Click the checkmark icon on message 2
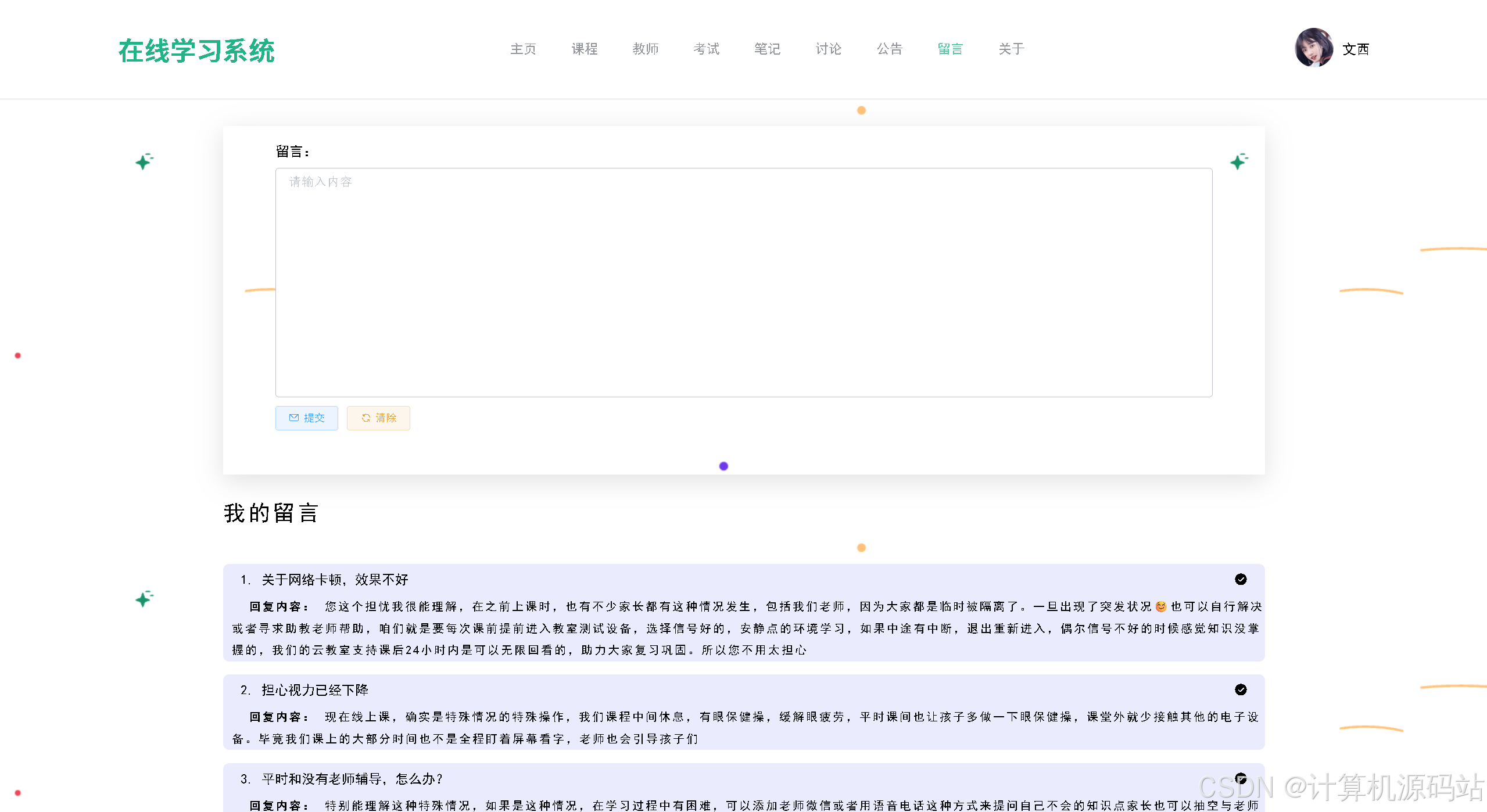The width and height of the screenshot is (1487, 812). 1241,689
